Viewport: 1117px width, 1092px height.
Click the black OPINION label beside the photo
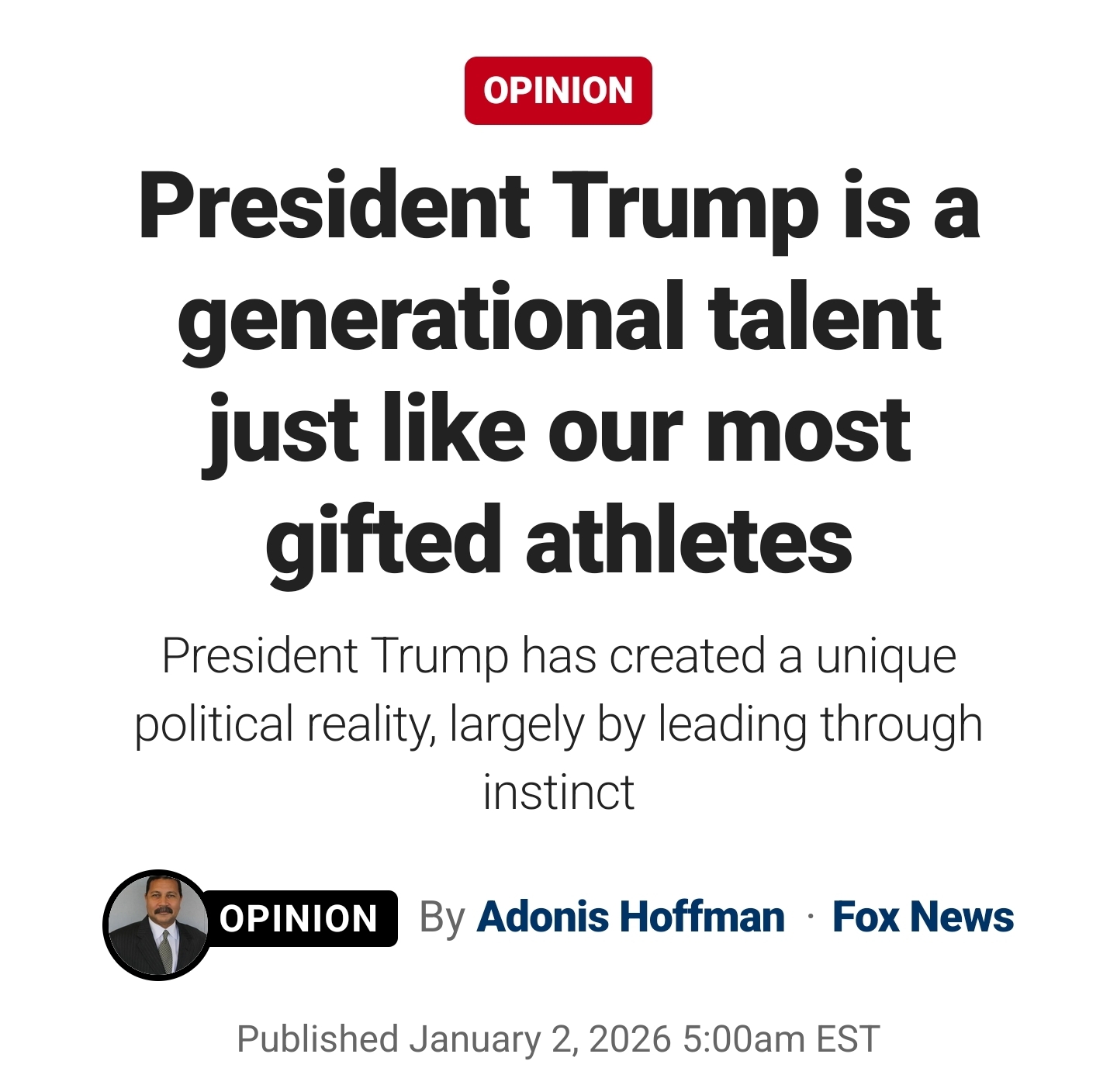(x=299, y=918)
